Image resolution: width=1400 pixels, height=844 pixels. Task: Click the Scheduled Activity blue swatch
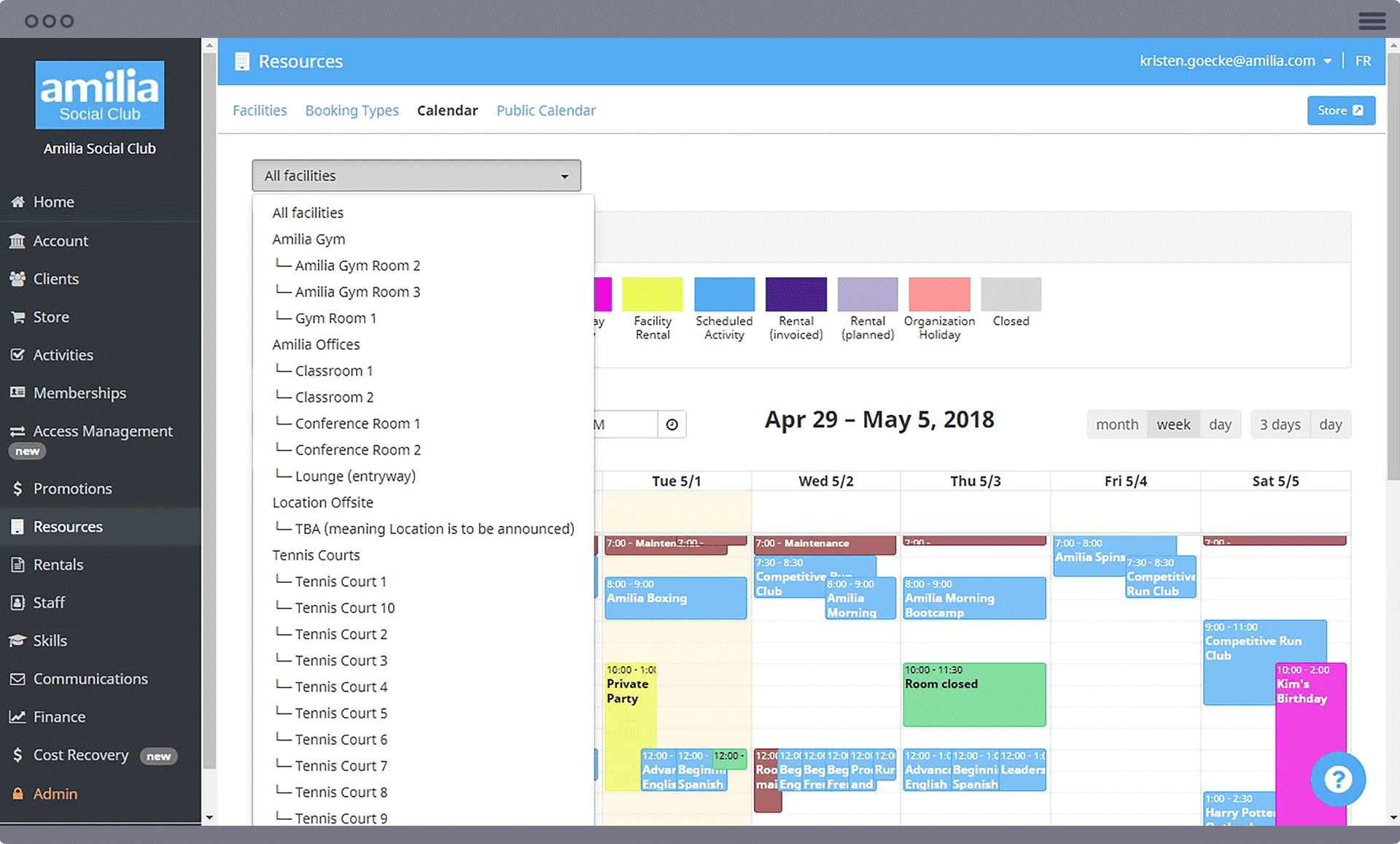[723, 295]
